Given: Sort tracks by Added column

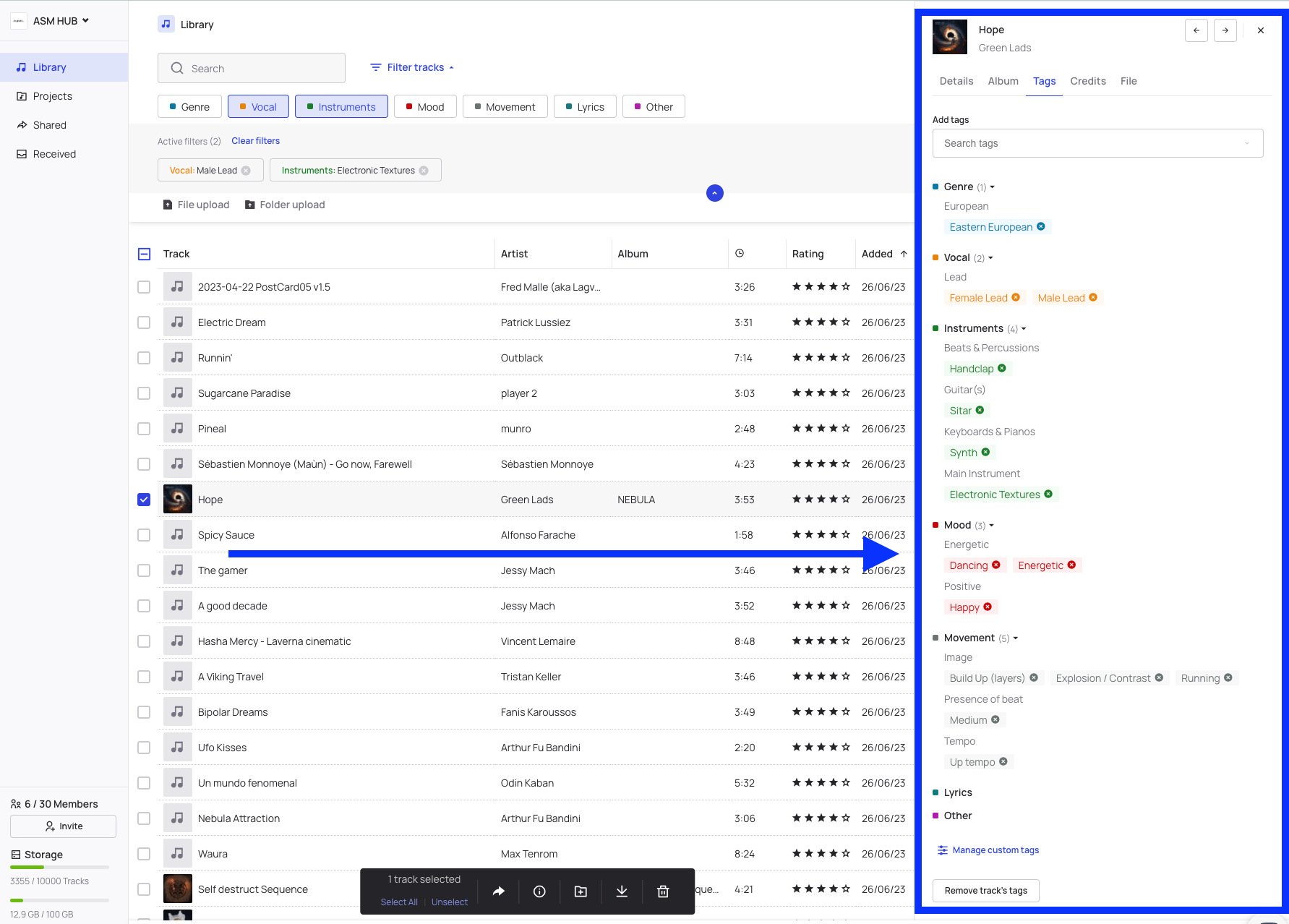Looking at the screenshot, I should coord(883,254).
